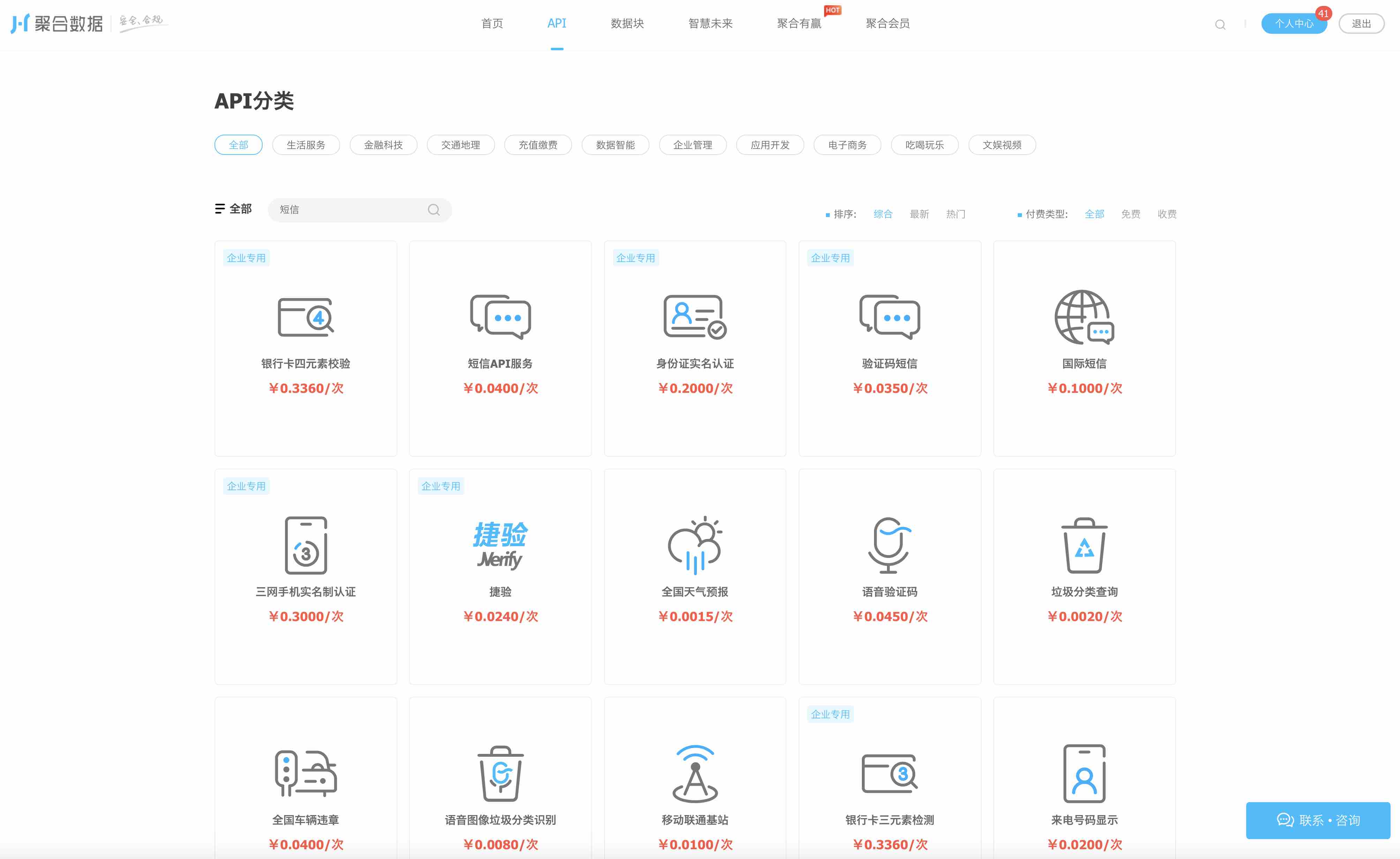Click the search magnifier icon in header

click(1220, 24)
